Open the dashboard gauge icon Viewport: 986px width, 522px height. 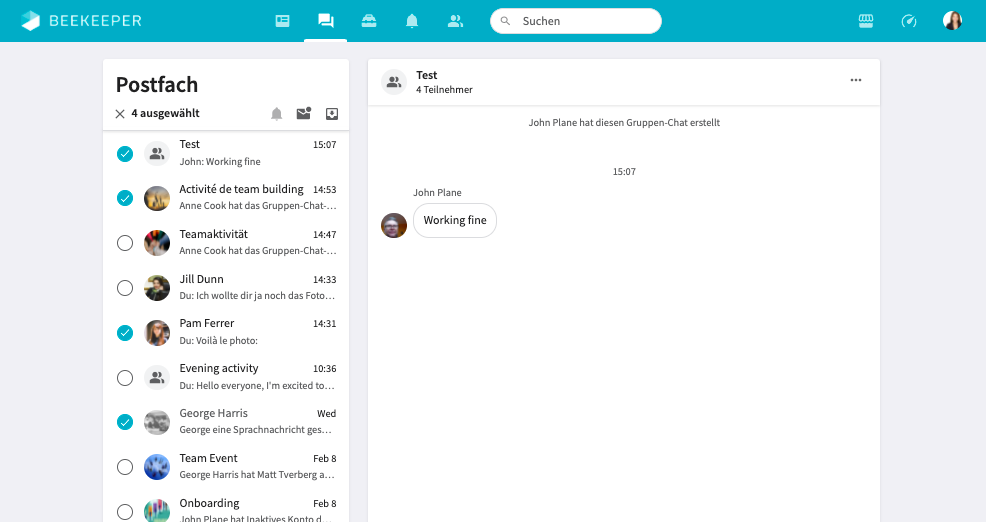[909, 21]
